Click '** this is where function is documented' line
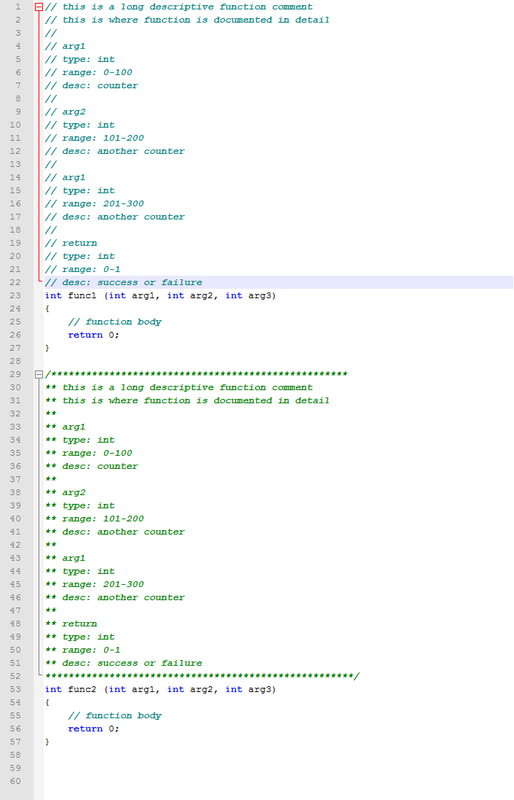The height and width of the screenshot is (800, 514). [187, 401]
